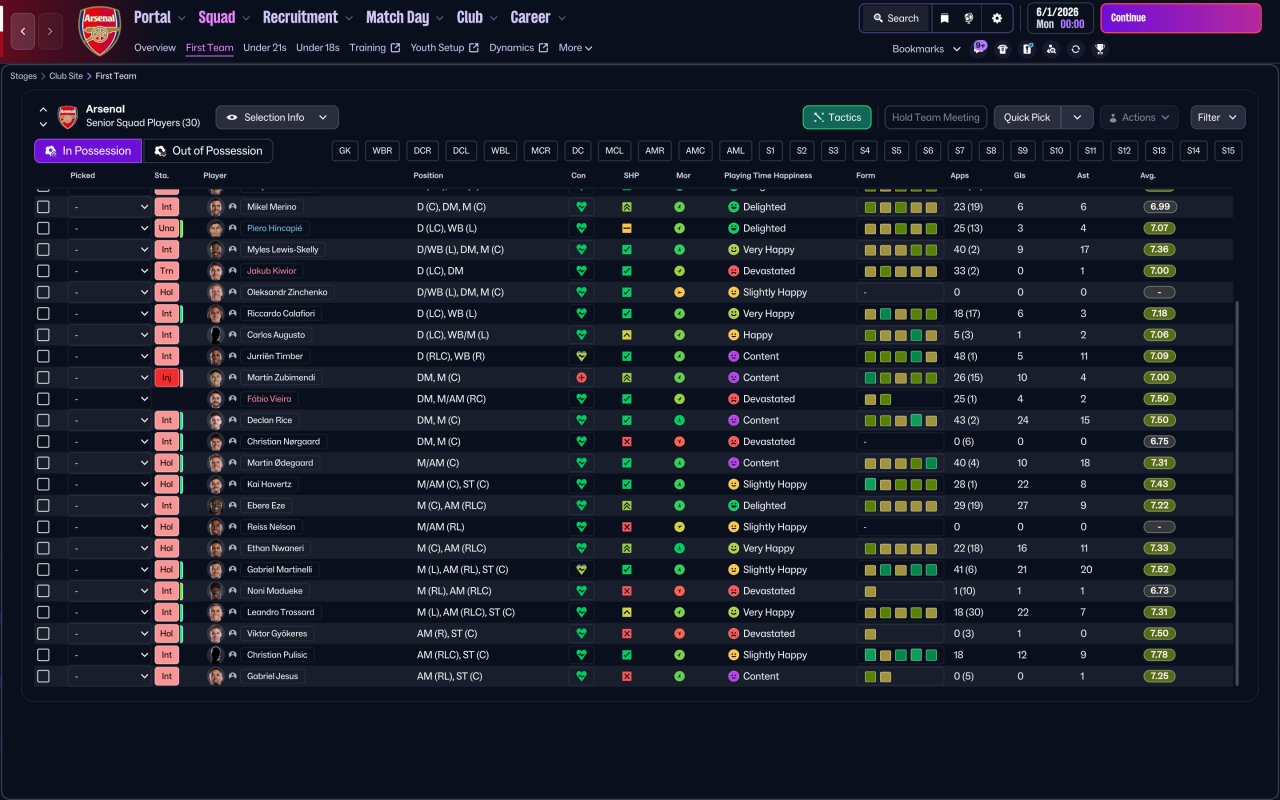The height and width of the screenshot is (800, 1280).
Task: Check the box beside Declan Rice
Action: [43, 420]
